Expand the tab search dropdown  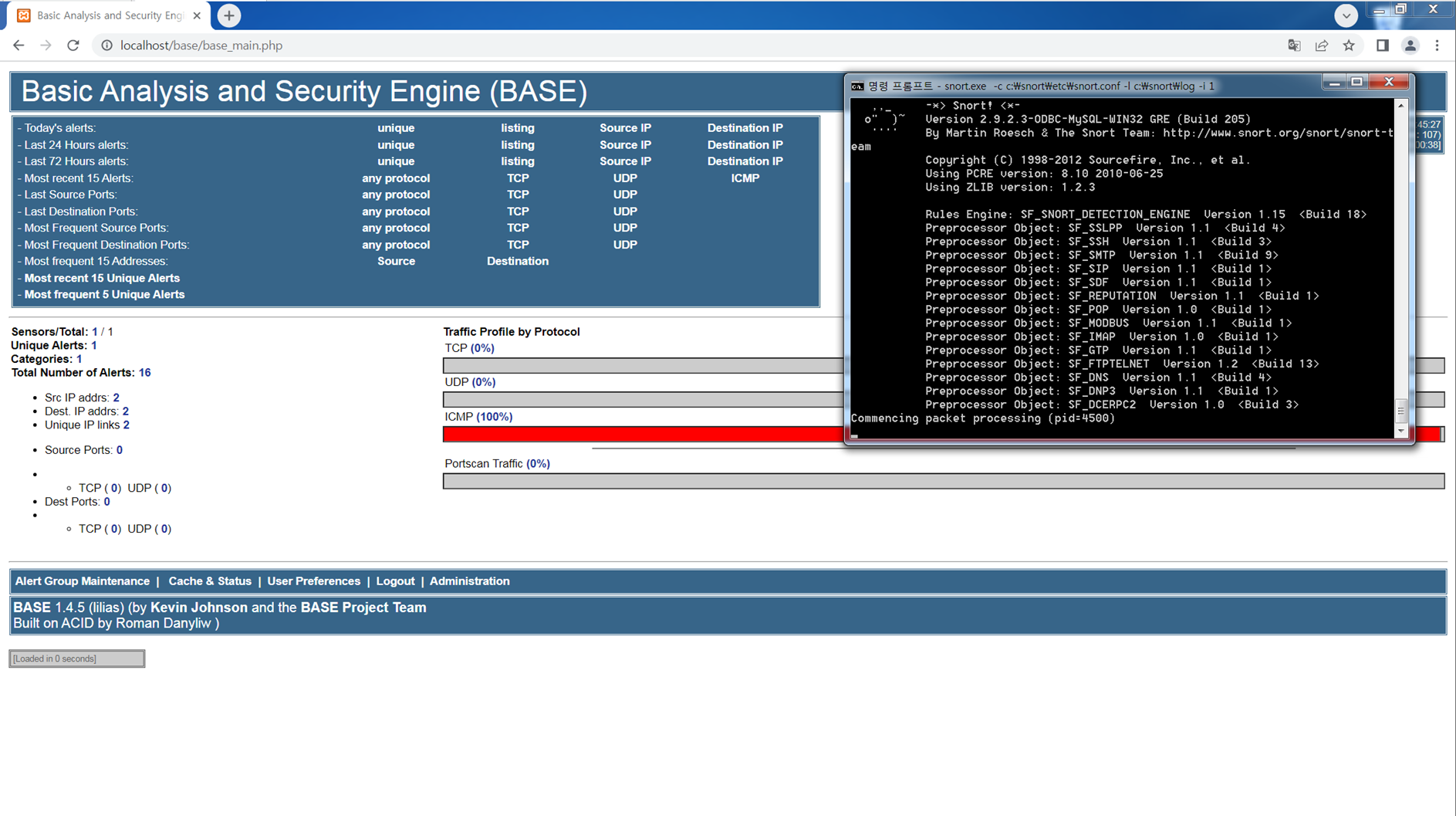click(x=1346, y=15)
